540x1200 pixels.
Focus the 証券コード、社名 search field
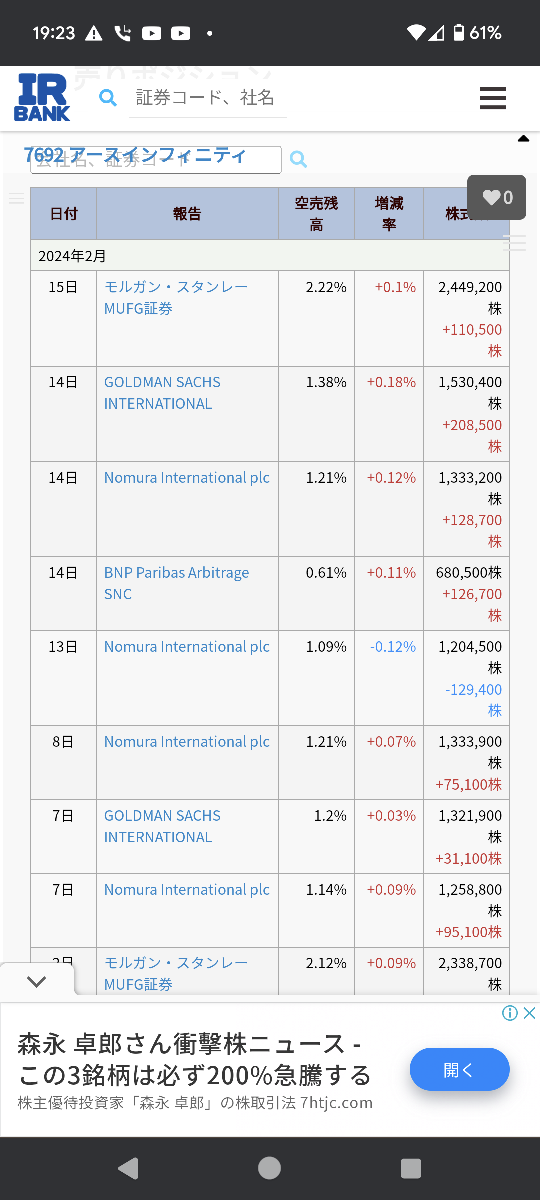(207, 98)
